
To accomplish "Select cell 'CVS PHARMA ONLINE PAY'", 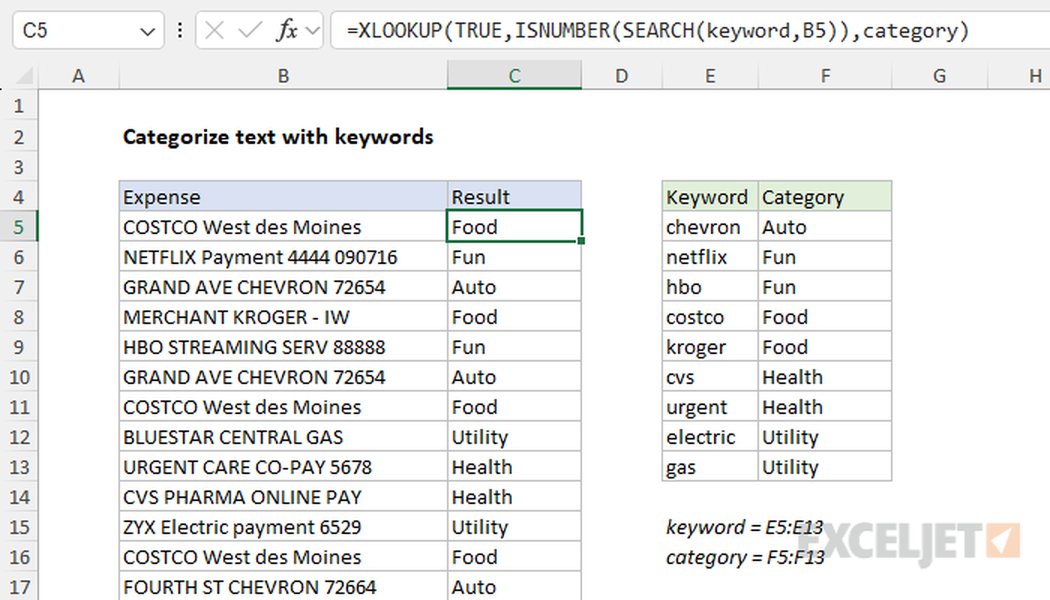I will 283,497.
